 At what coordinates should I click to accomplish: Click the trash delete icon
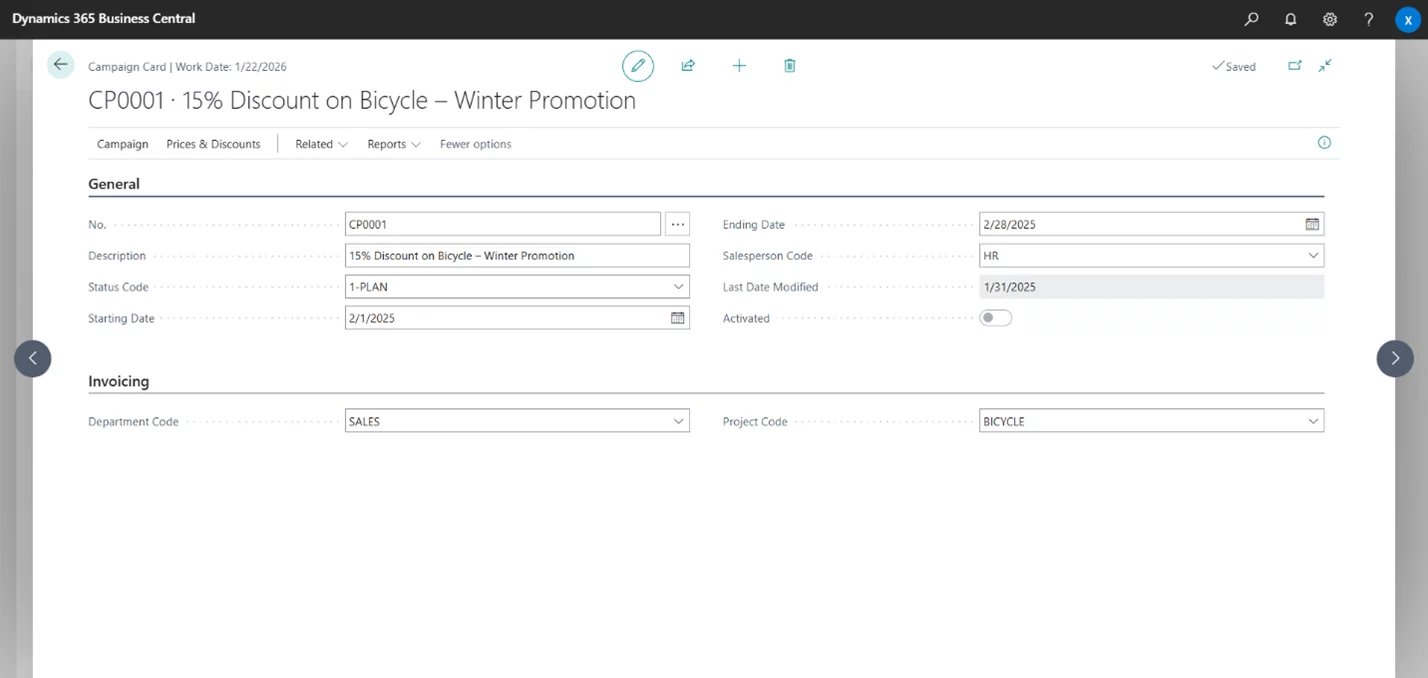click(x=789, y=66)
